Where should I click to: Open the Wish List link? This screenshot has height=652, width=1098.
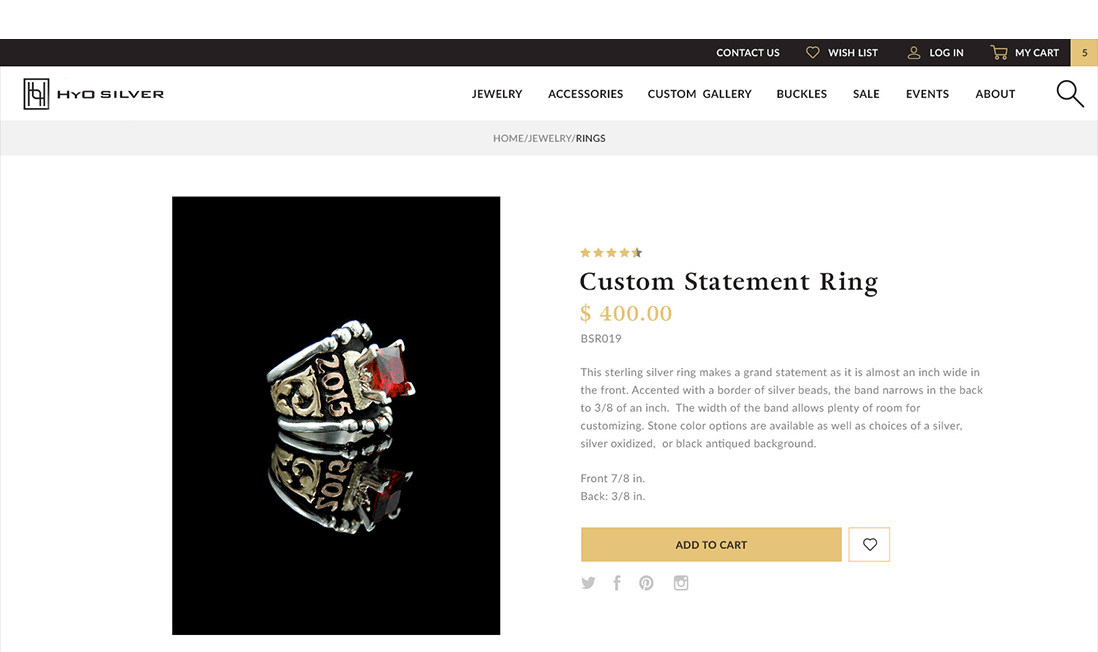842,53
